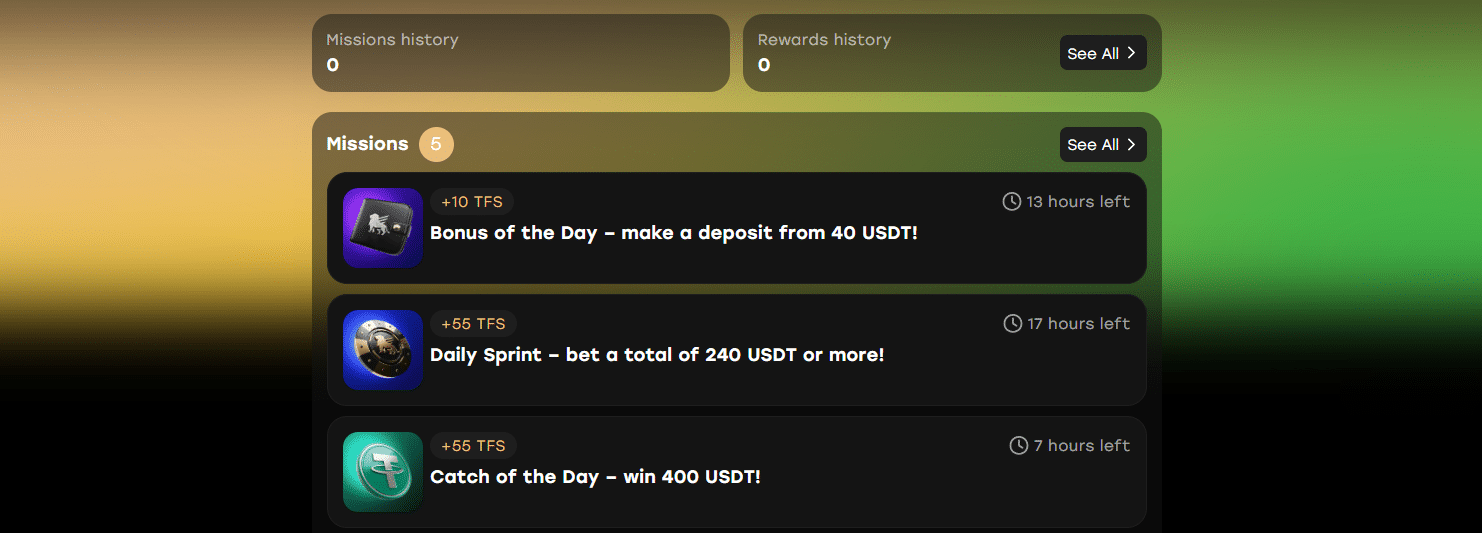This screenshot has height=533, width=1482.
Task: Click the clock icon beside 13 hours left
Action: click(1012, 202)
